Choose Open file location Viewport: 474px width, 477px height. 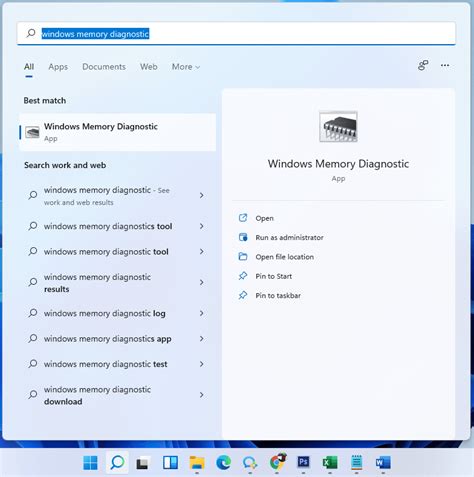click(x=285, y=257)
